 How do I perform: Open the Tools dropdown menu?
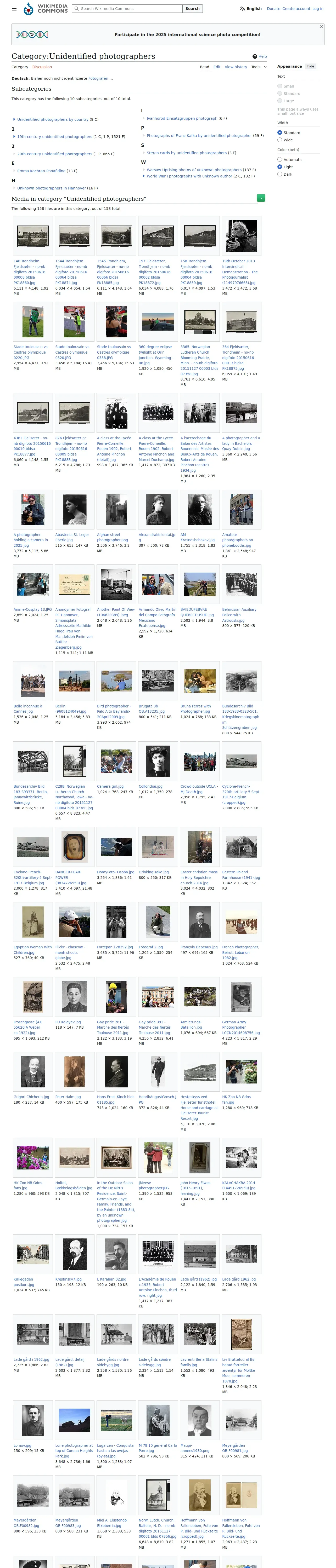(259, 67)
